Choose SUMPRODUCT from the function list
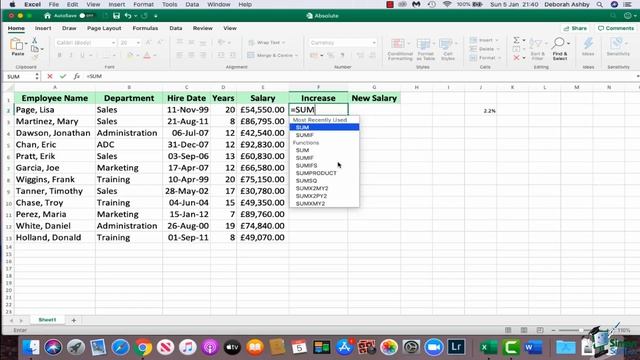This screenshot has width=640, height=360. click(x=316, y=173)
